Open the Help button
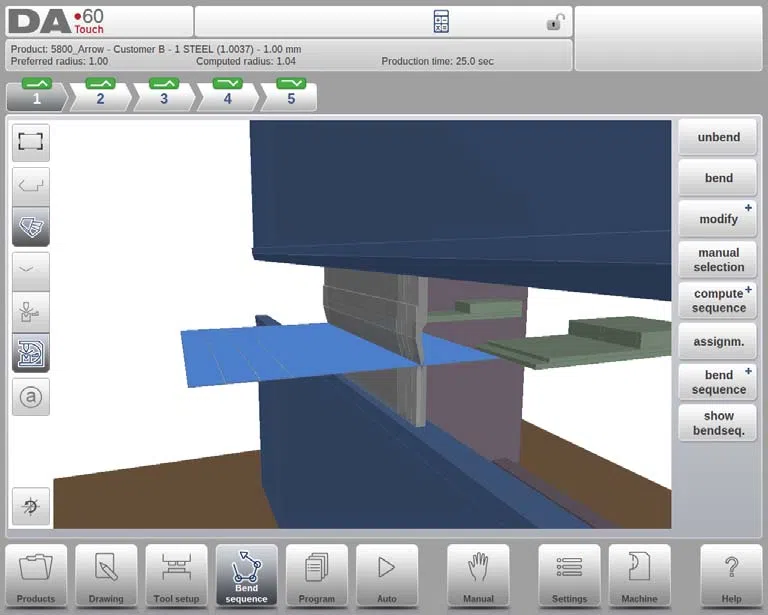The height and width of the screenshot is (615, 768). coord(731,576)
